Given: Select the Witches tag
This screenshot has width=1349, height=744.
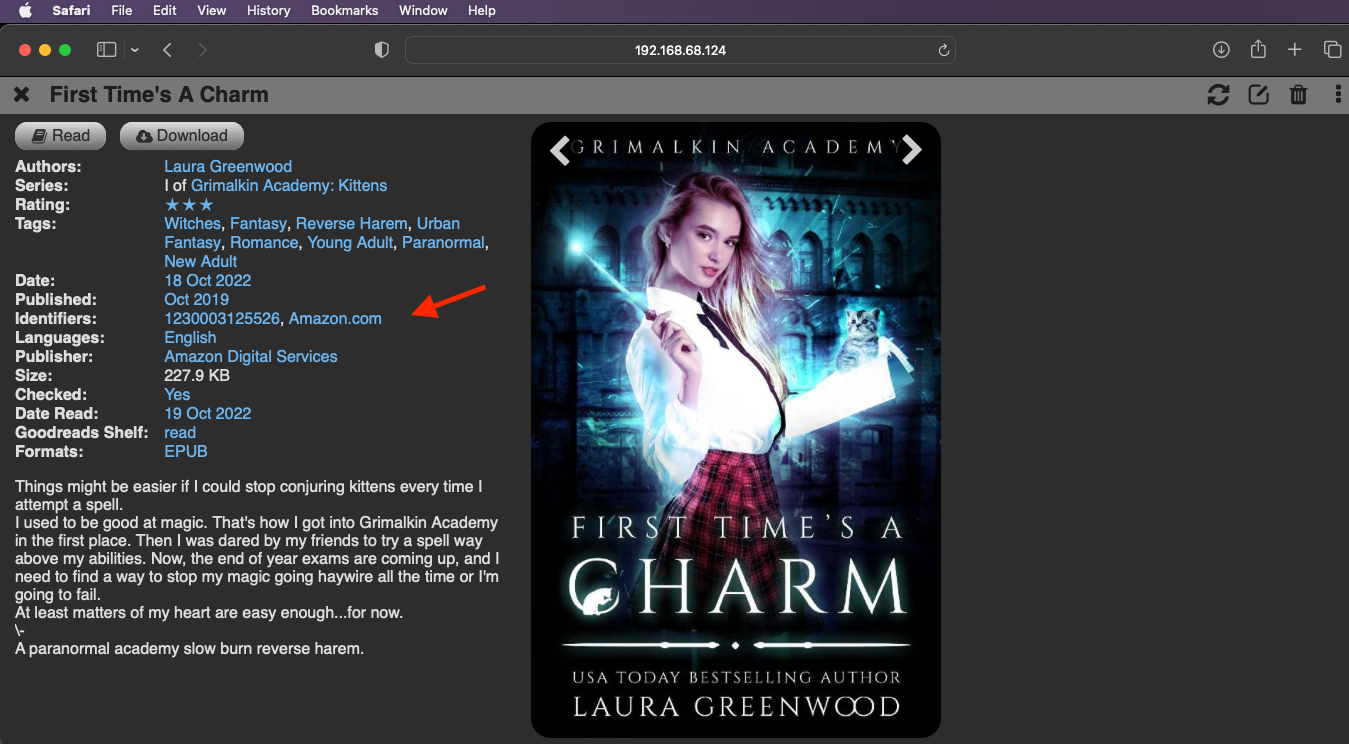Looking at the screenshot, I should [192, 224].
